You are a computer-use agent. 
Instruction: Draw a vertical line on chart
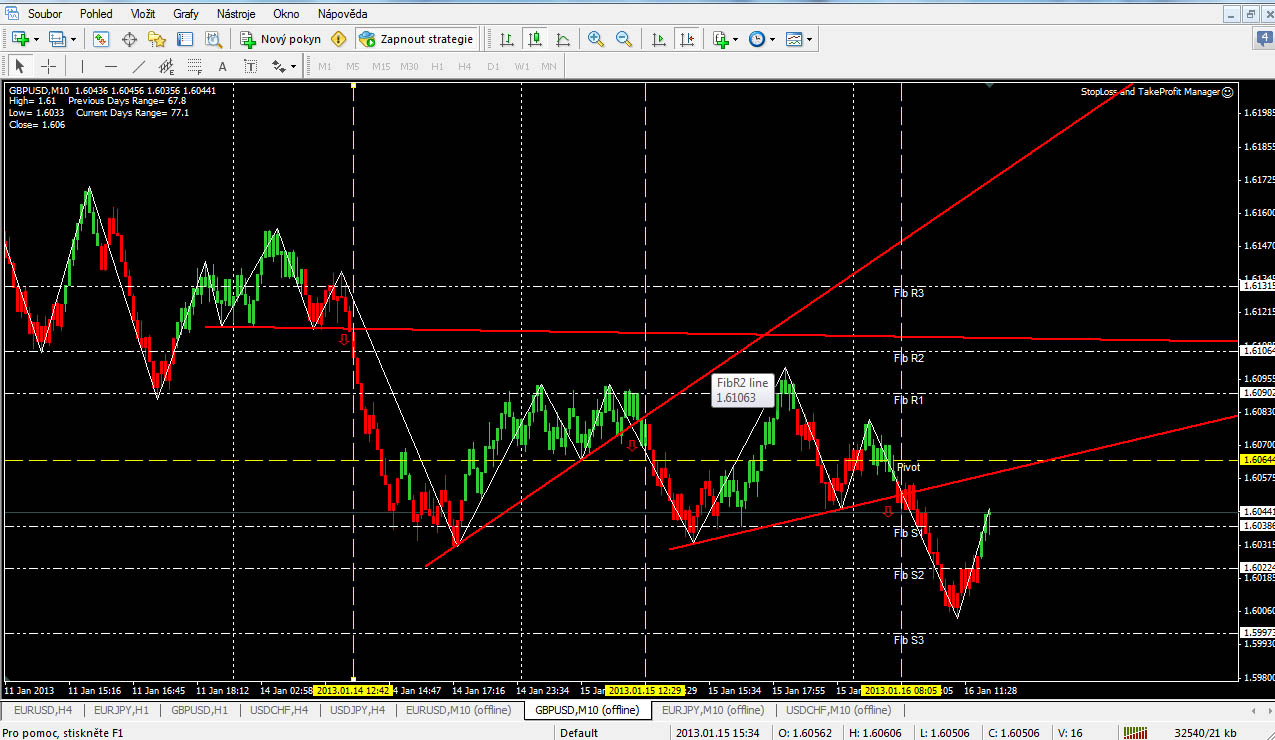(80, 67)
